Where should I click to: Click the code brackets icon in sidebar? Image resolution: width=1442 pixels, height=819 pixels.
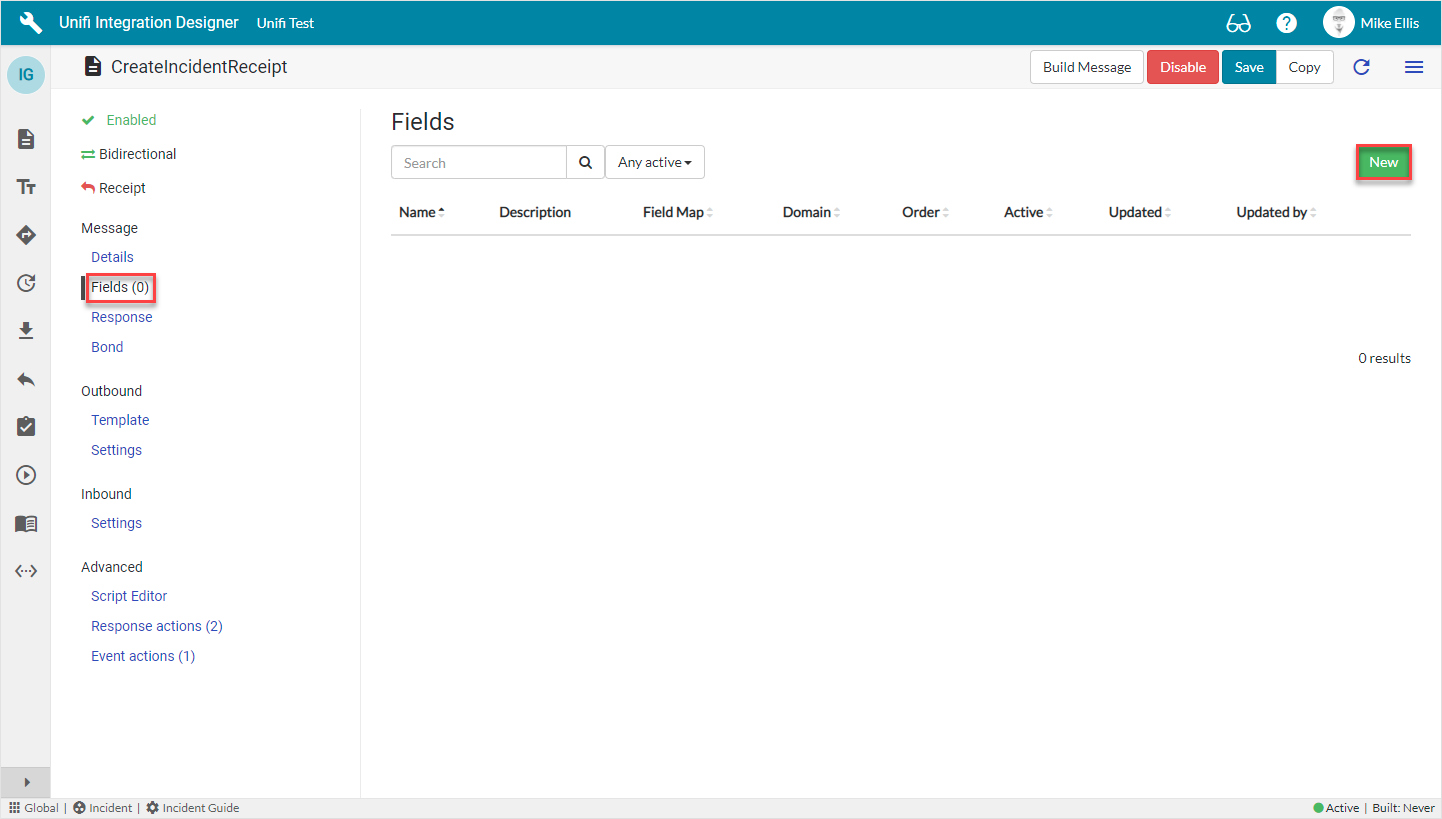click(25, 571)
